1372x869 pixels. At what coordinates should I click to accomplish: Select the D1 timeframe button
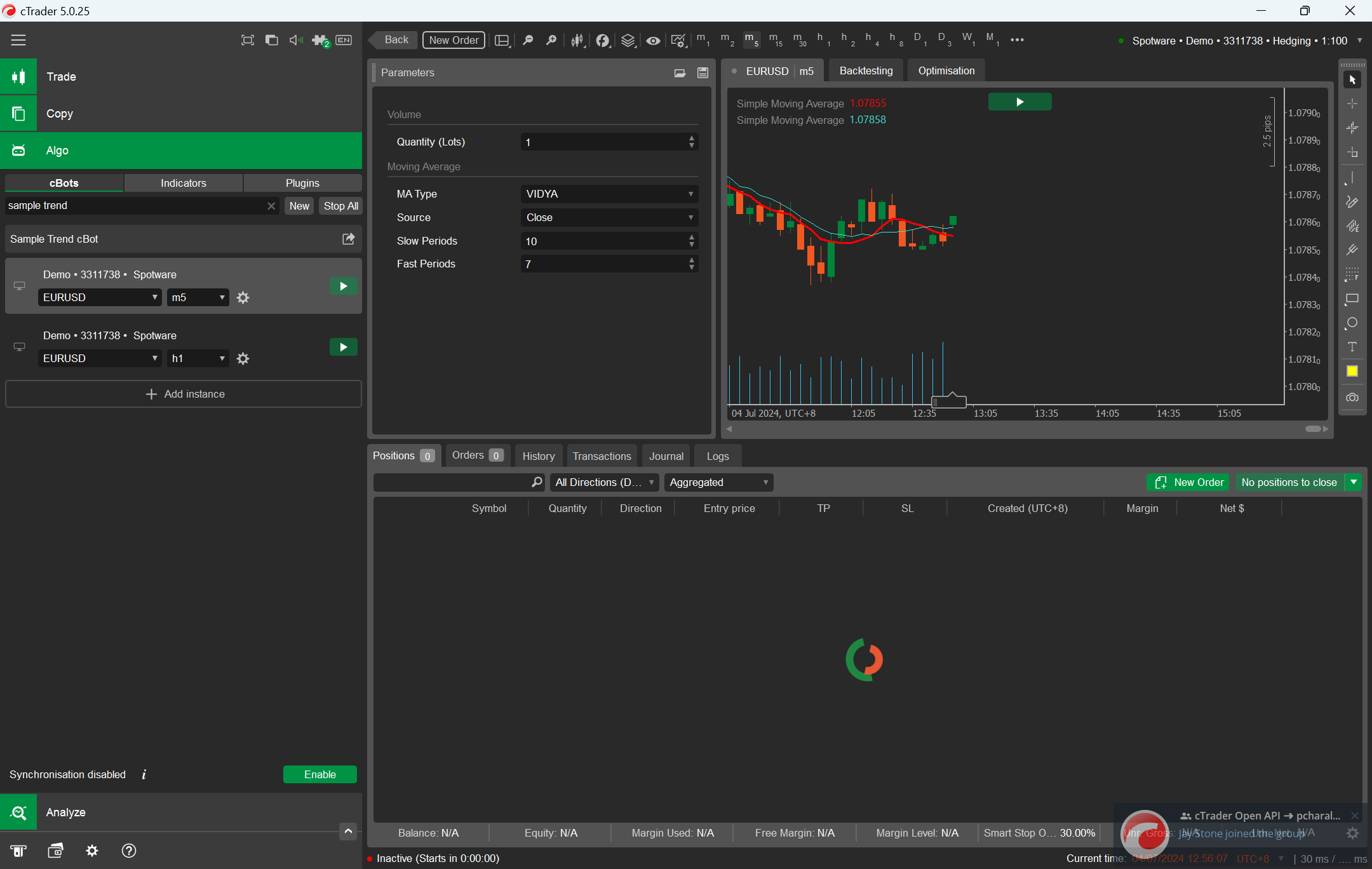(920, 39)
